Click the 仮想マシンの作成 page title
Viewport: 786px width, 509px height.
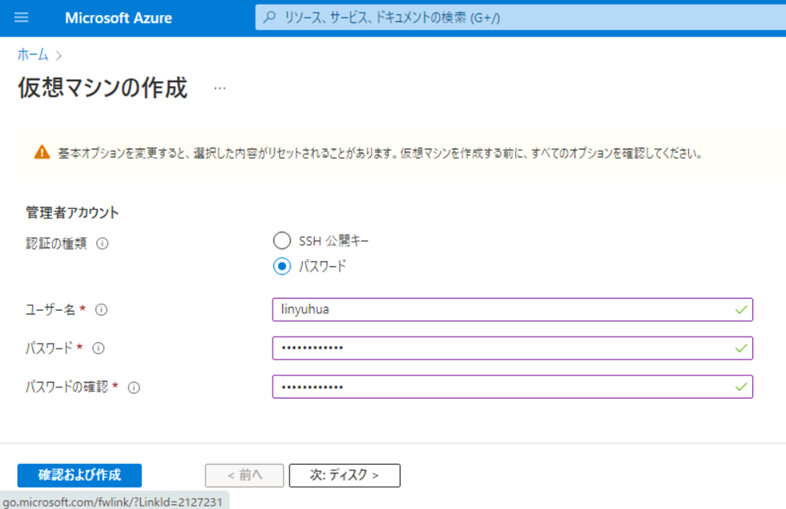click(x=103, y=88)
